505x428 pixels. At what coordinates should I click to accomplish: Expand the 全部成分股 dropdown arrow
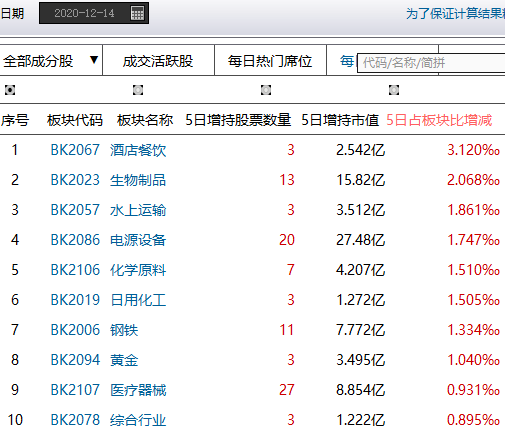(94, 60)
